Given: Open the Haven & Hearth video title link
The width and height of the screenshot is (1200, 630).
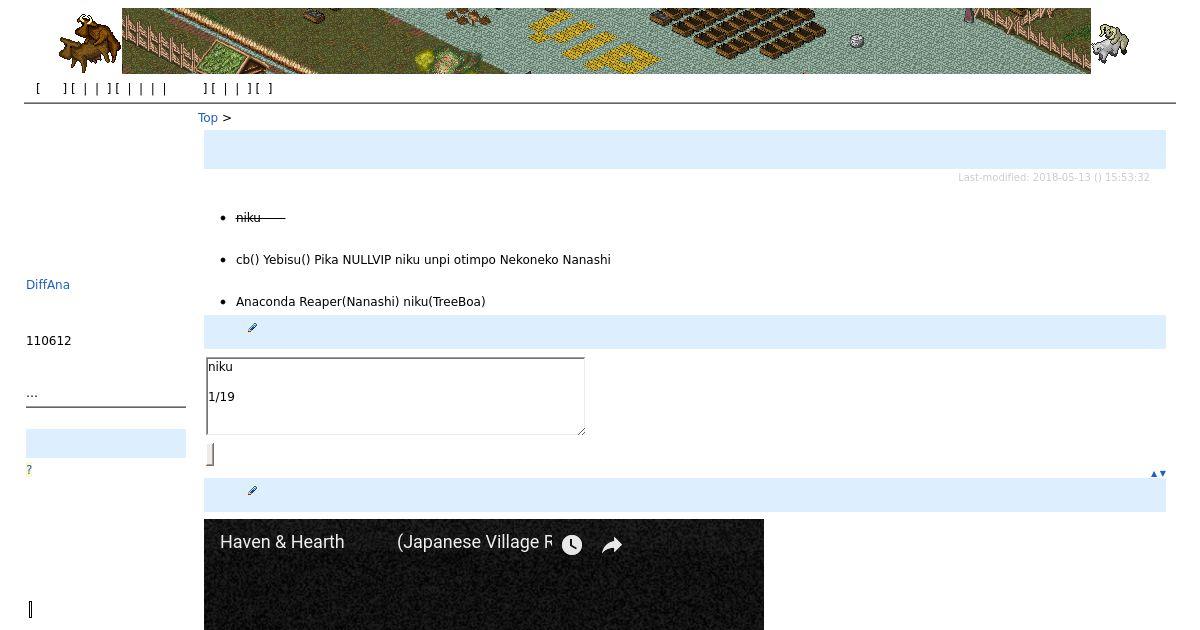Looking at the screenshot, I should tap(385, 542).
